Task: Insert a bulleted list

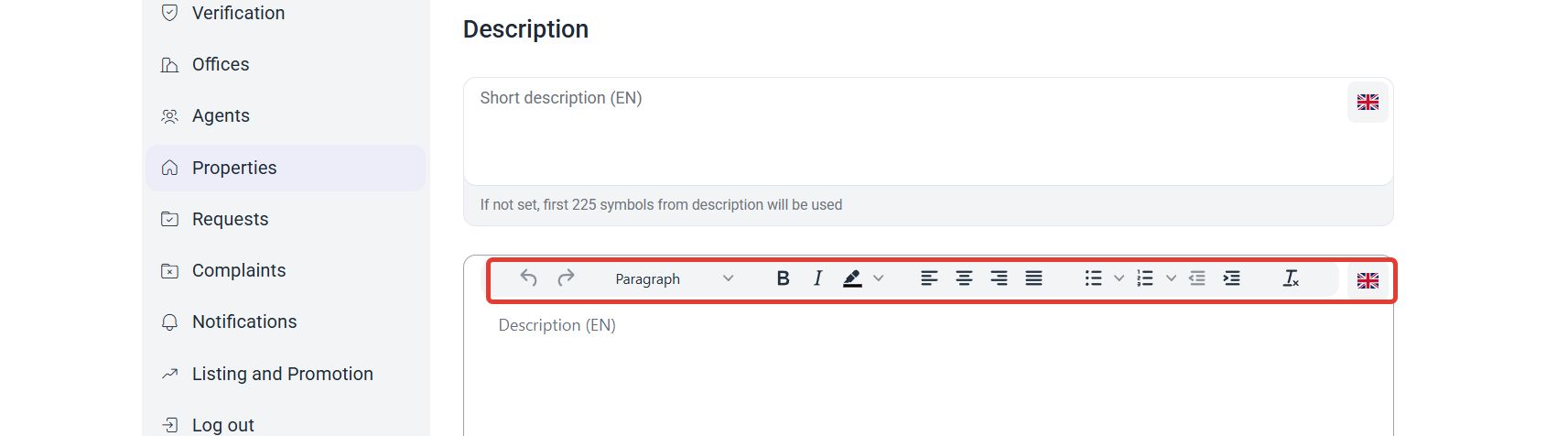Action: tap(1093, 278)
